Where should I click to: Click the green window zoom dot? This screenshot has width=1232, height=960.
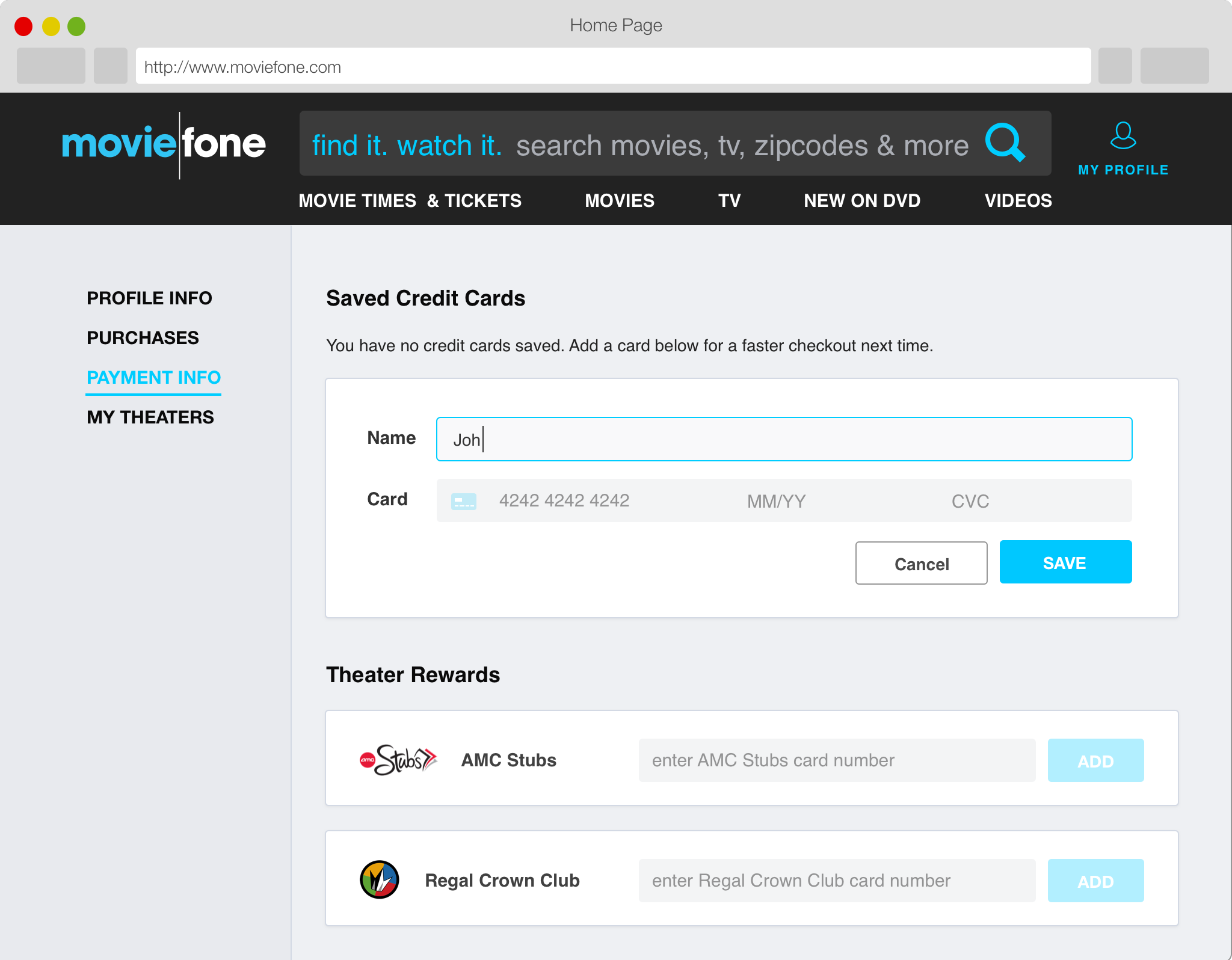[x=76, y=26]
